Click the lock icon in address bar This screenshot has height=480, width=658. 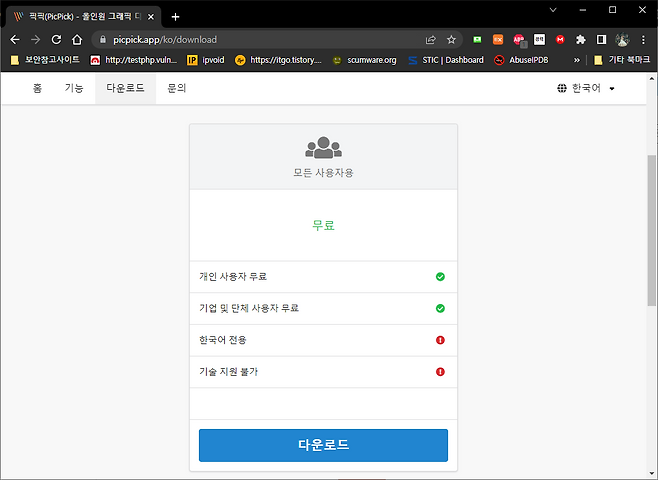[x=103, y=39]
